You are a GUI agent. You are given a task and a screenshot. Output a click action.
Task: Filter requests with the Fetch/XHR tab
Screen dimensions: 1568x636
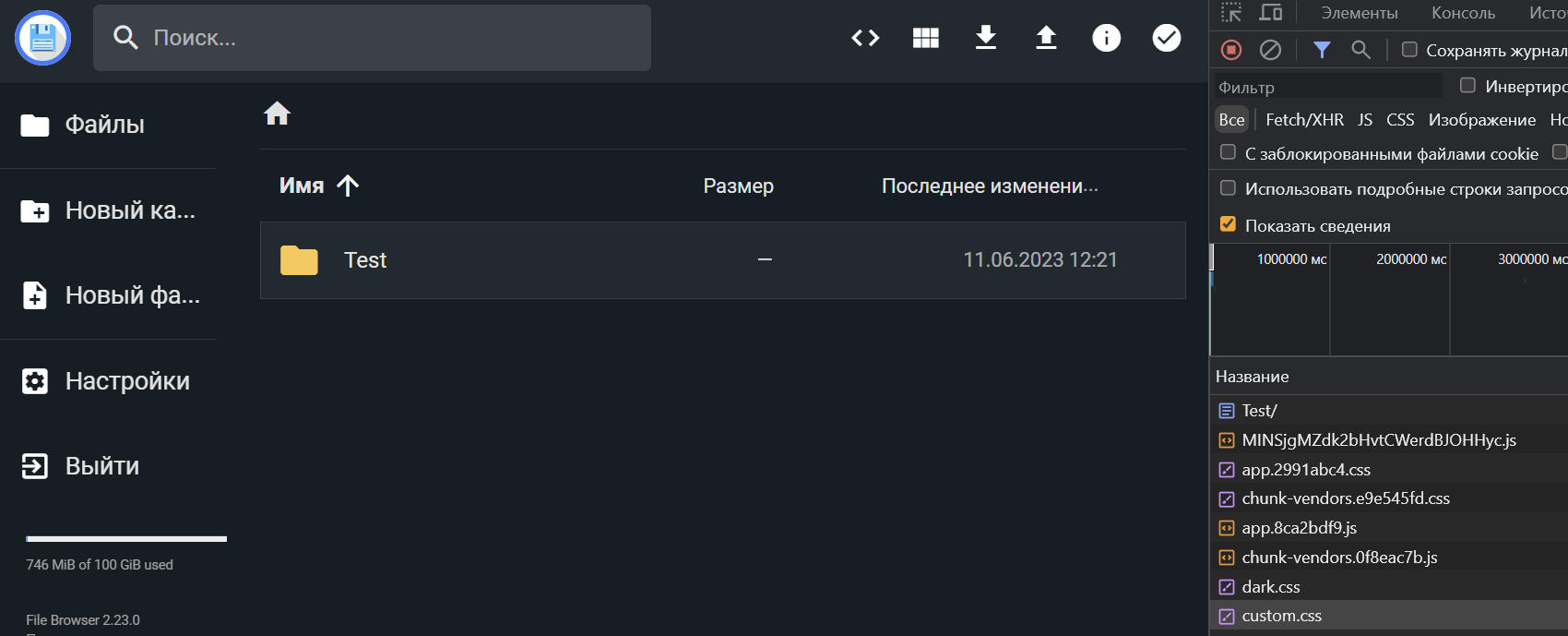click(1302, 119)
